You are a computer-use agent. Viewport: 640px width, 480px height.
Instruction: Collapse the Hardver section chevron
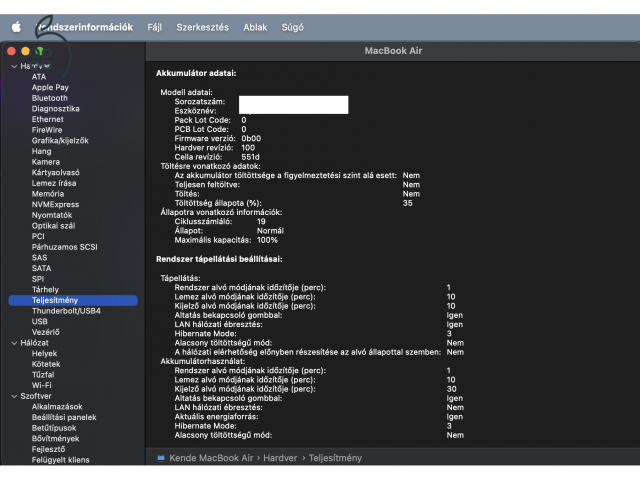[x=14, y=66]
